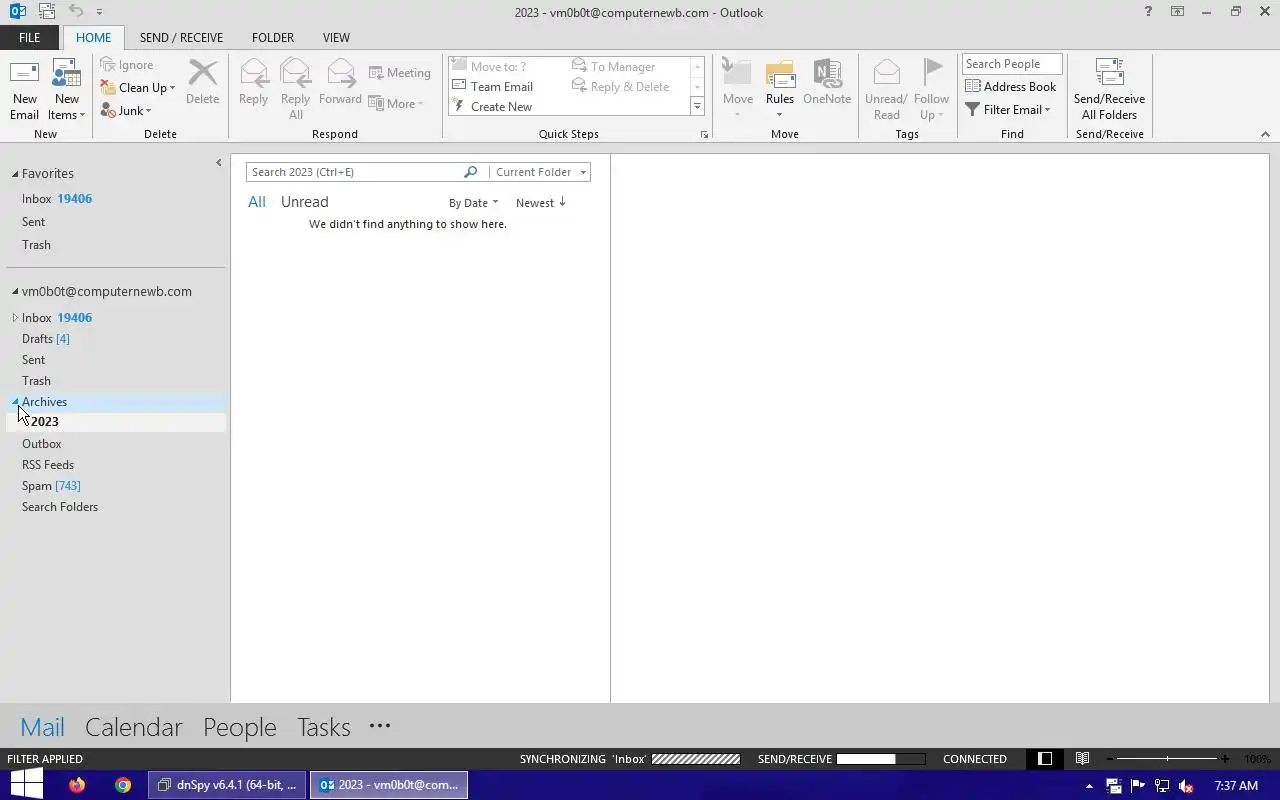The height and width of the screenshot is (800, 1280).
Task: Toggle Newest sort order
Action: [x=541, y=203]
